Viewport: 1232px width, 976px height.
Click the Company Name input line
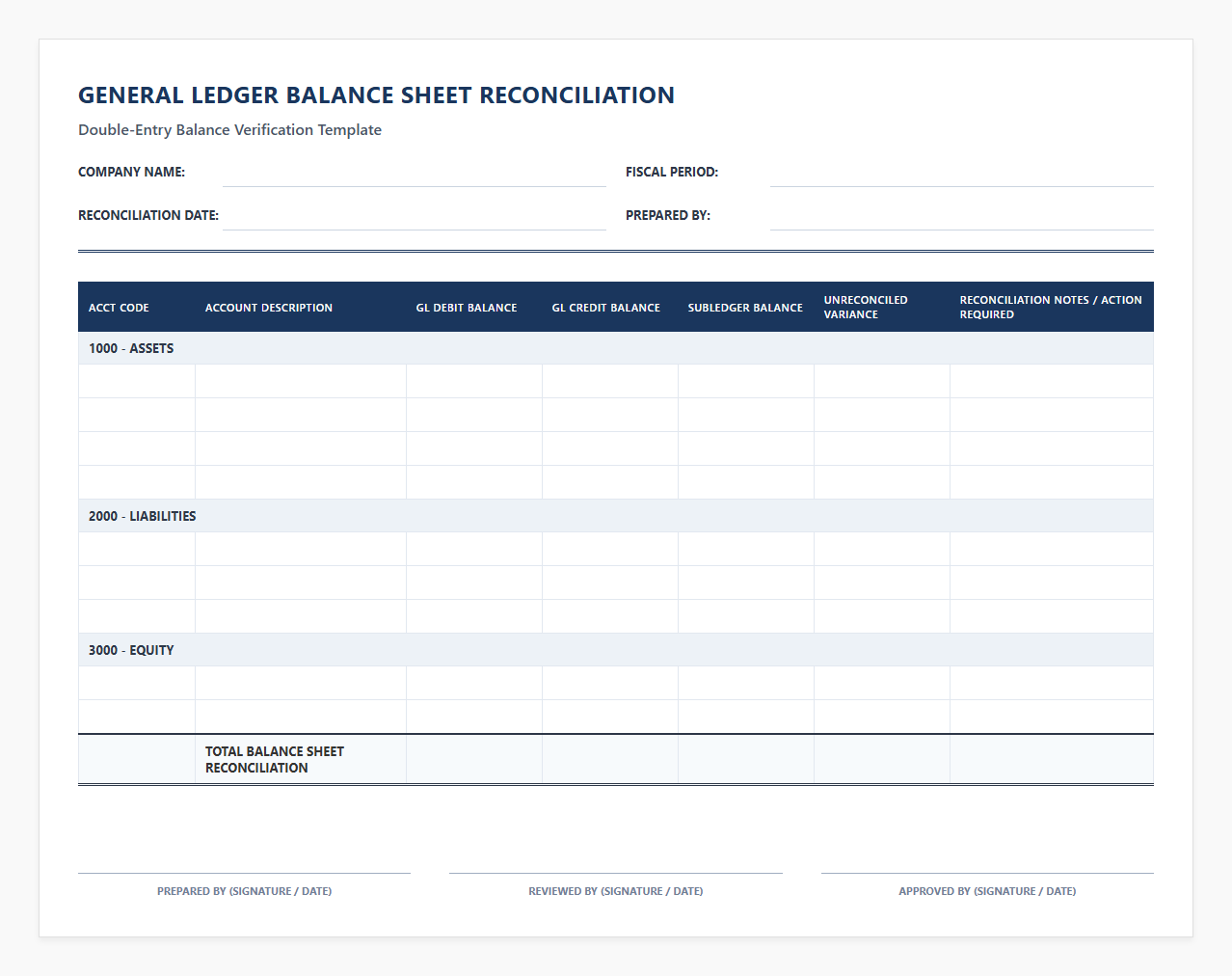415,173
